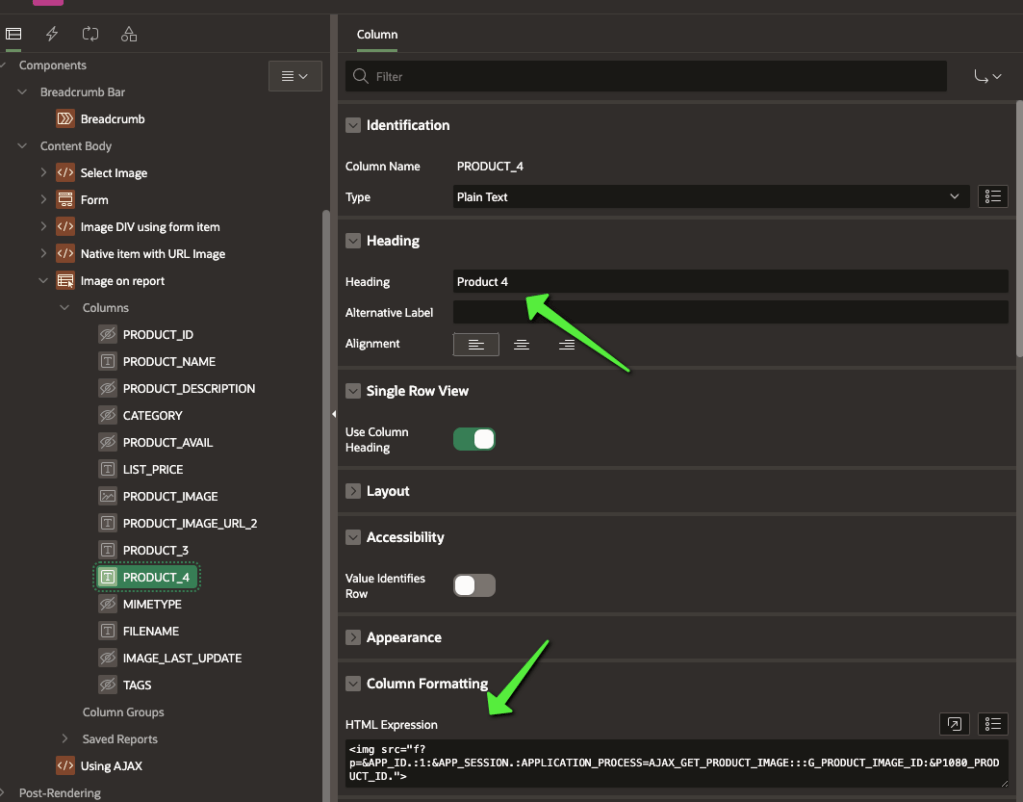The height and width of the screenshot is (802, 1023).
Task: Select PRODUCT_IMAGE column in tree
Action: 169,496
